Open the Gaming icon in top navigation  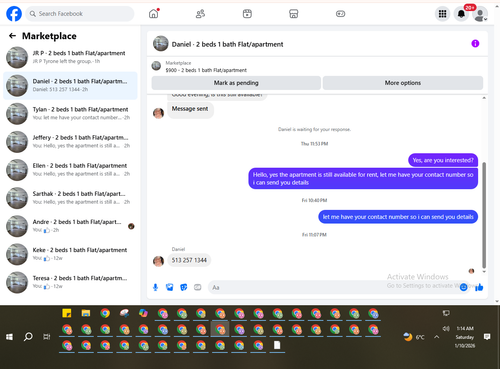click(x=340, y=14)
